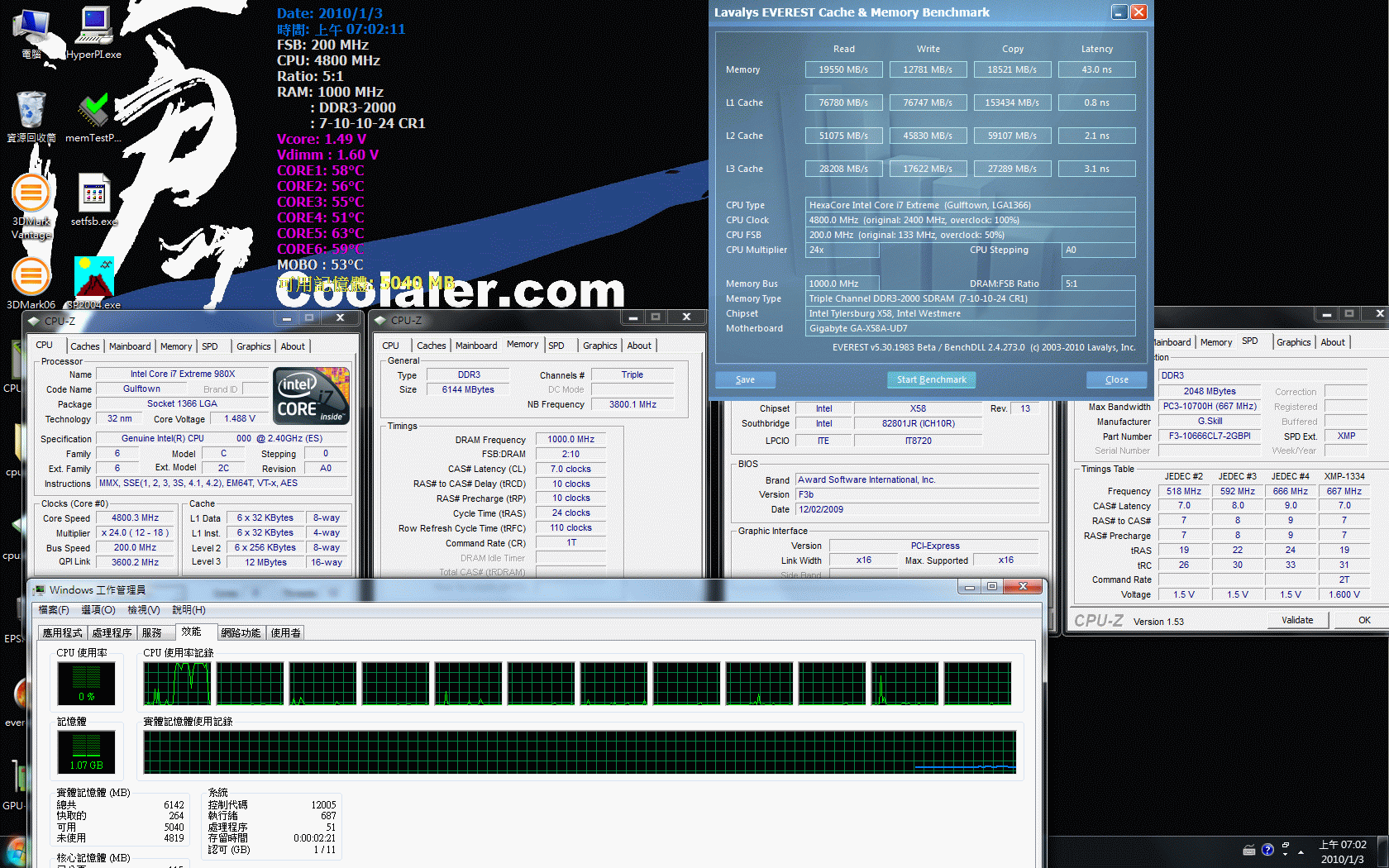This screenshot has height=868, width=1389.
Task: Click the blue help icon in system tray
Action: [1267, 850]
